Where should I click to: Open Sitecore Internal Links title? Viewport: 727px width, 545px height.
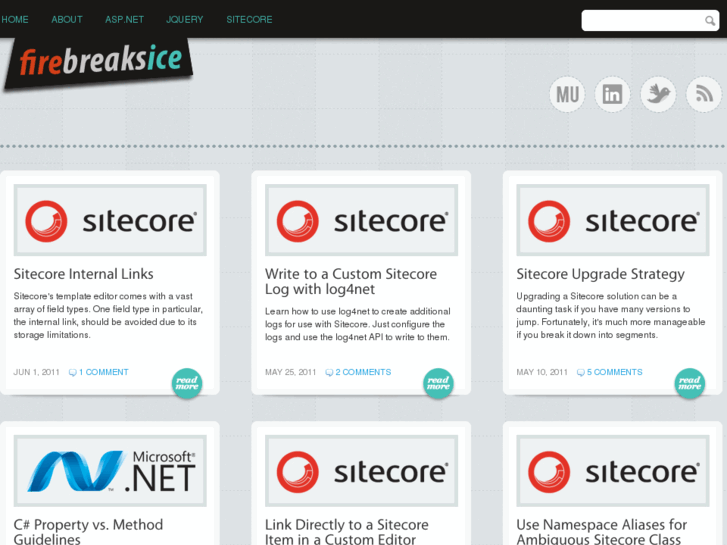point(83,274)
